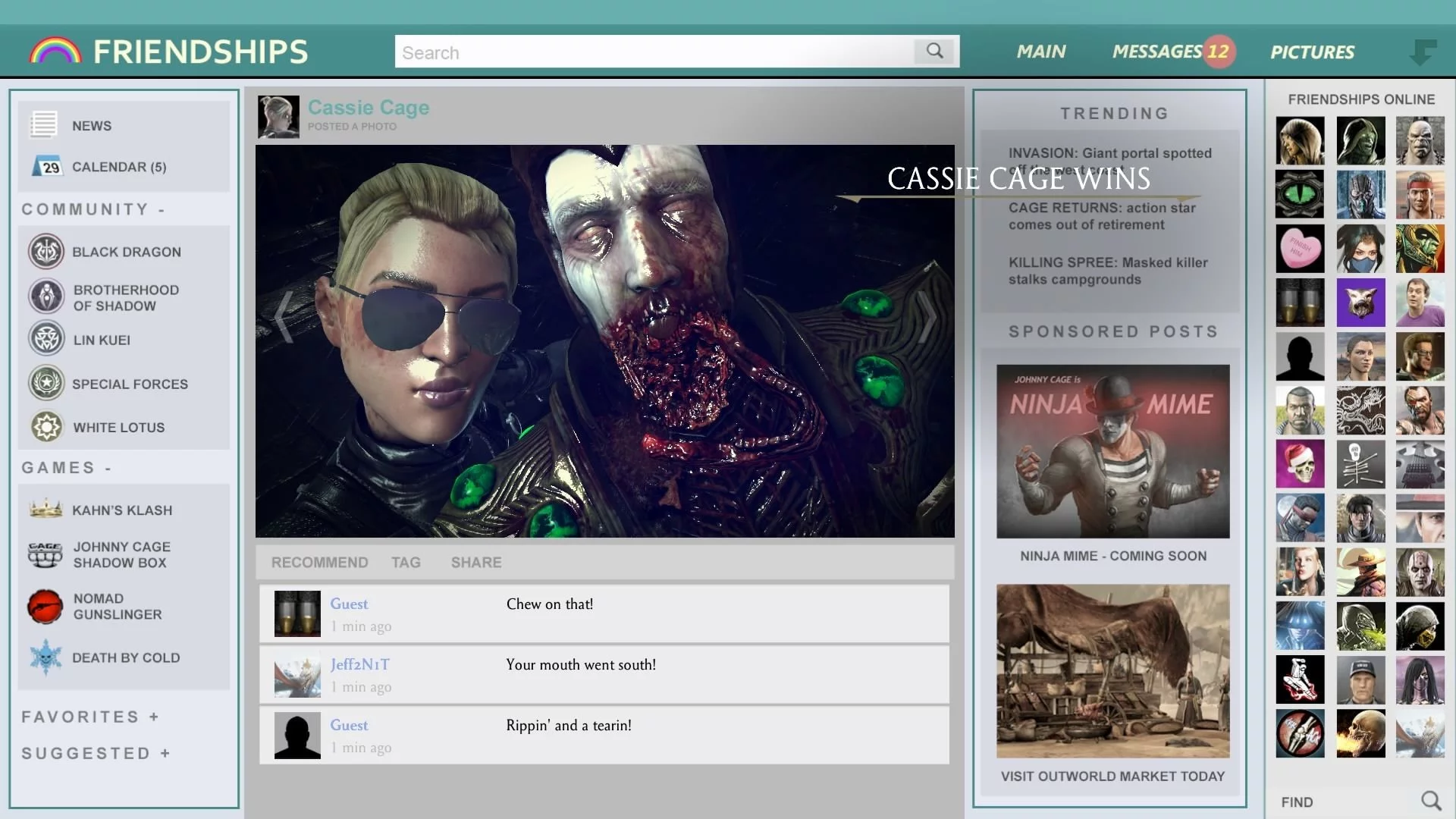Click the Santa hat skull avatar
1456x819 pixels.
[1300, 464]
